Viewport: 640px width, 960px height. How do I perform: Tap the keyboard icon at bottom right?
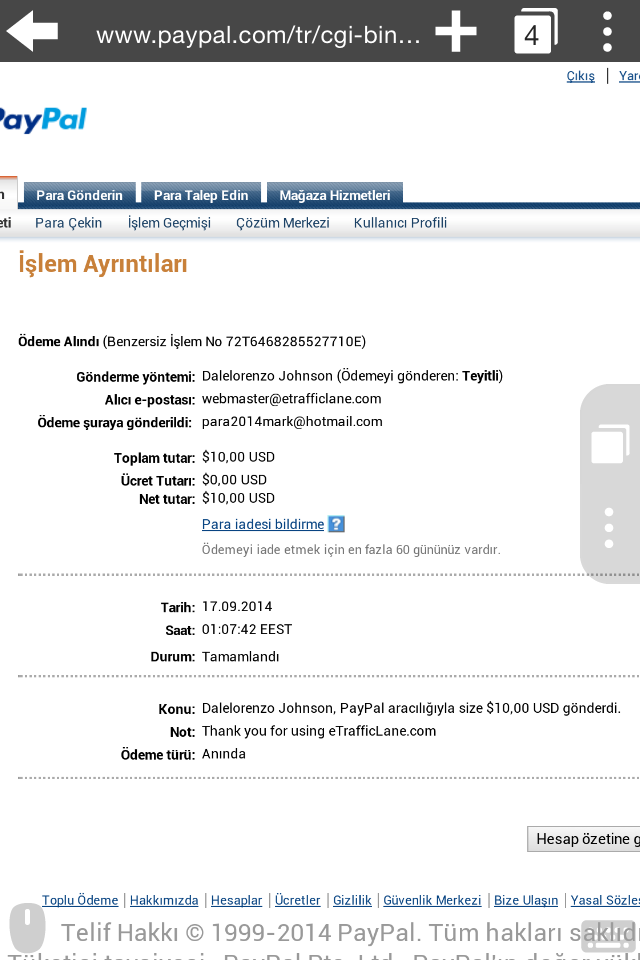tap(608, 935)
